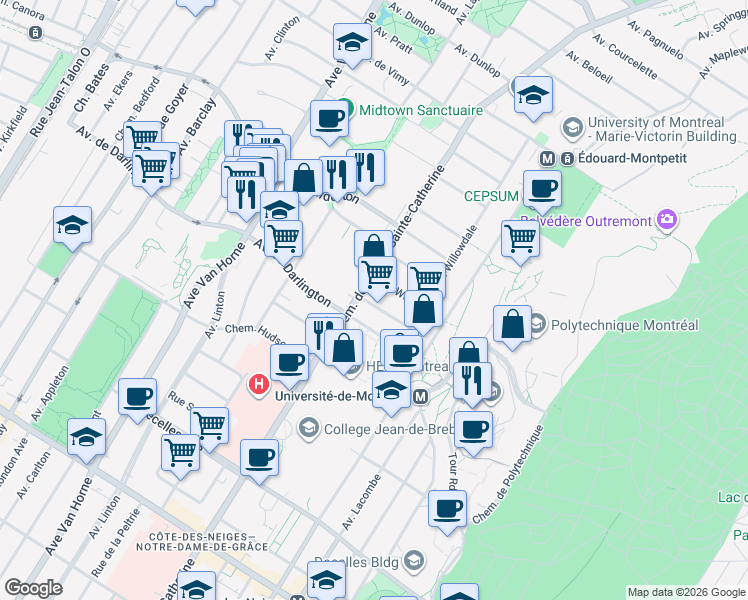
Task: Click the Midtown Sanctuaire label
Action: [421, 110]
